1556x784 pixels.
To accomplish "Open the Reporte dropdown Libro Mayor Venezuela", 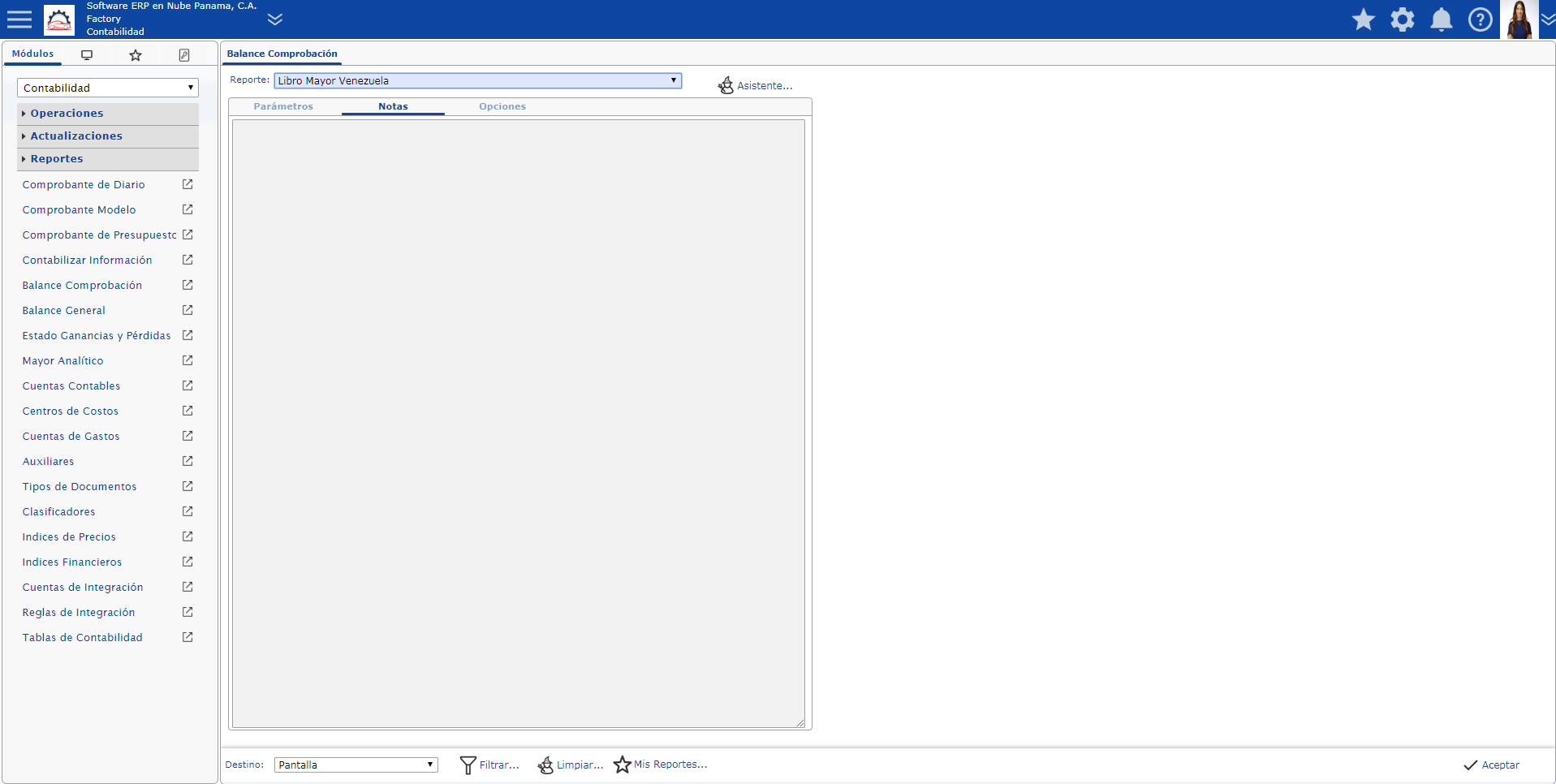I will 477,80.
